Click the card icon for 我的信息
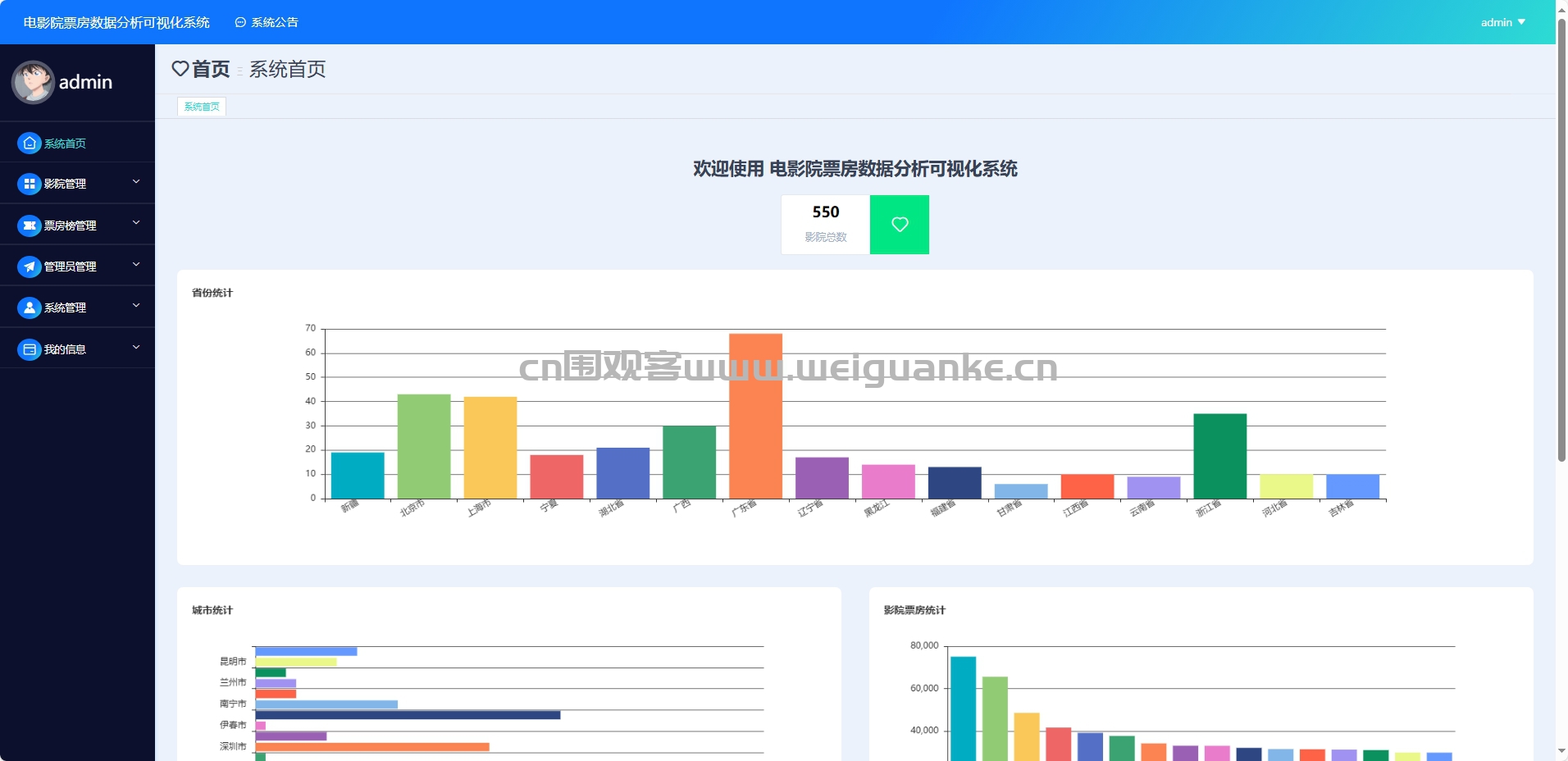Viewport: 1568px width, 761px height. (30, 349)
